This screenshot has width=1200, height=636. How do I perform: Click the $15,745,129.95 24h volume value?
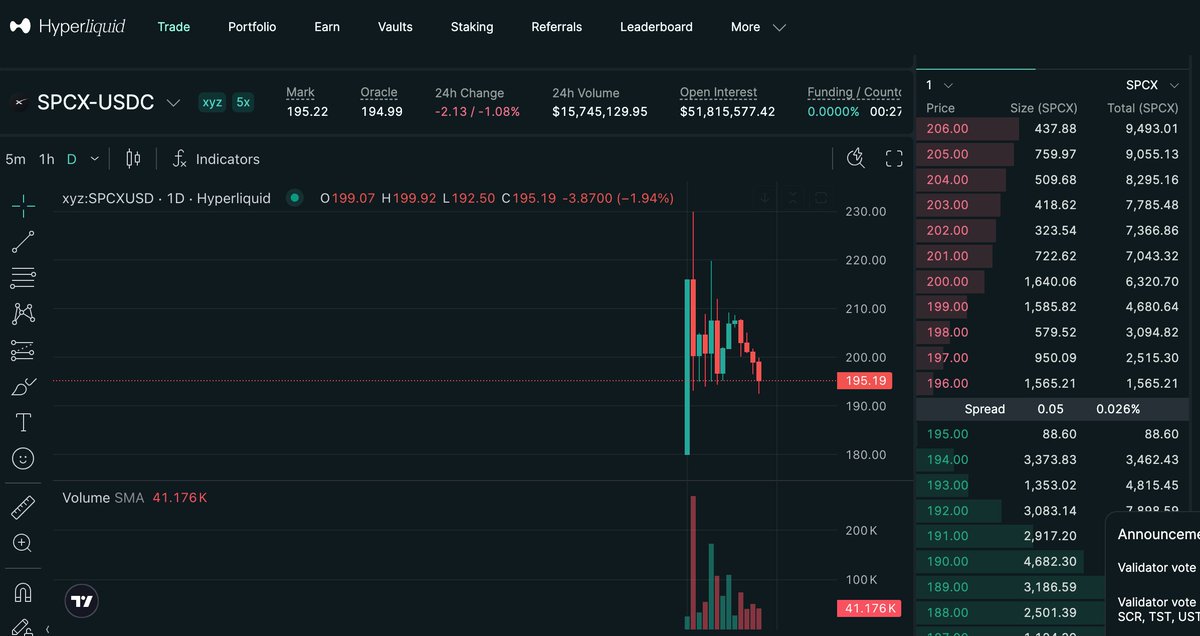click(x=600, y=111)
